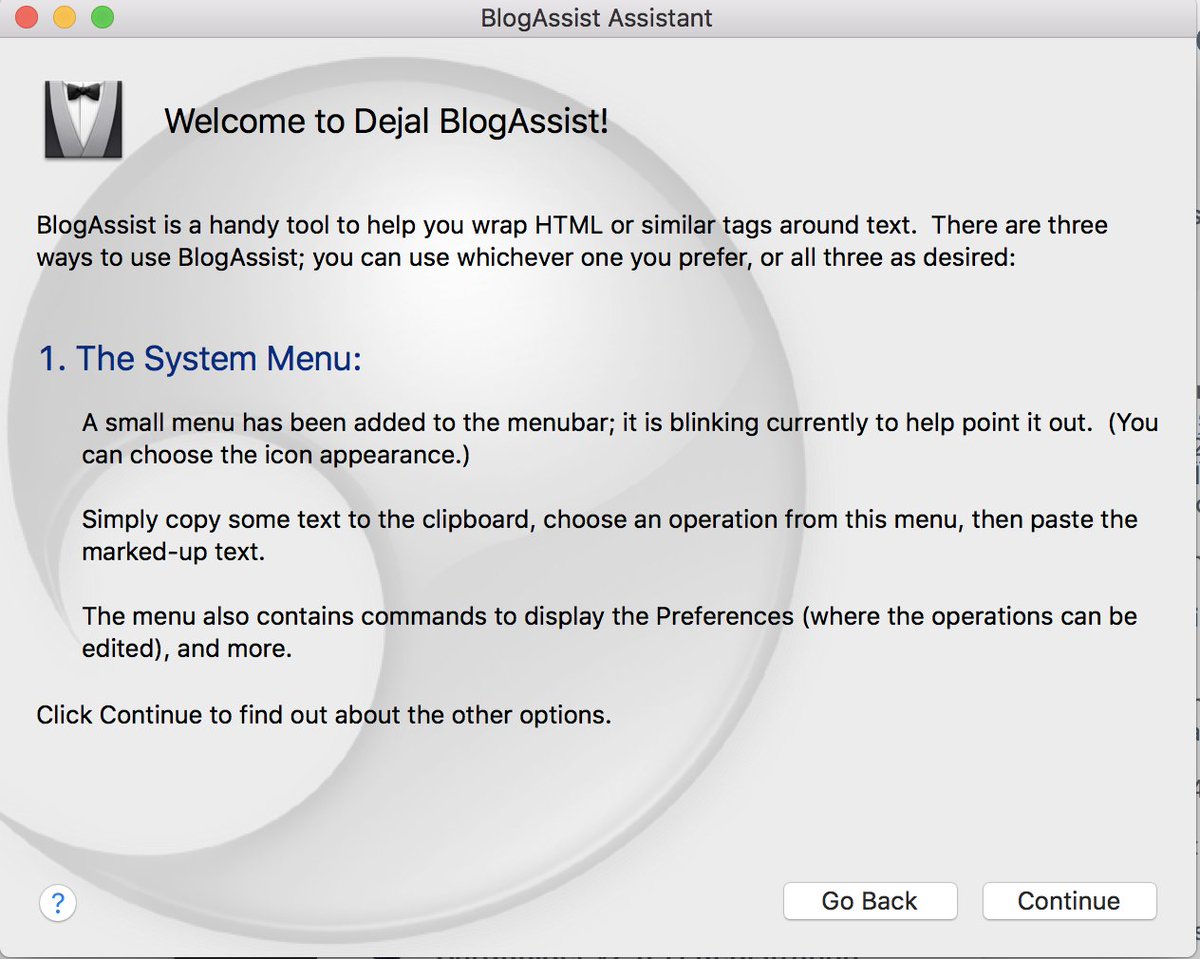Click the paragraph starting 'A small menu has been added'

[620, 438]
